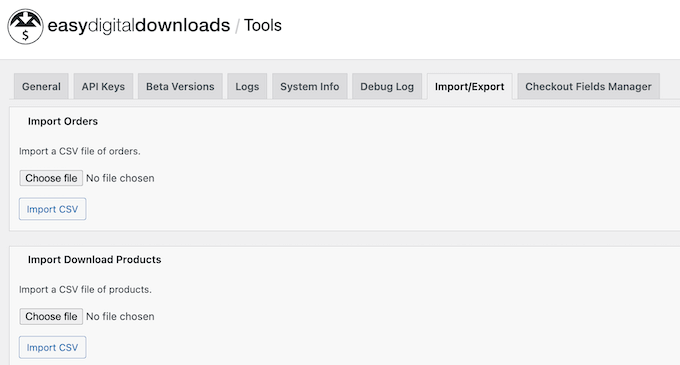Select the System Info tab
680x365 pixels.
310,86
